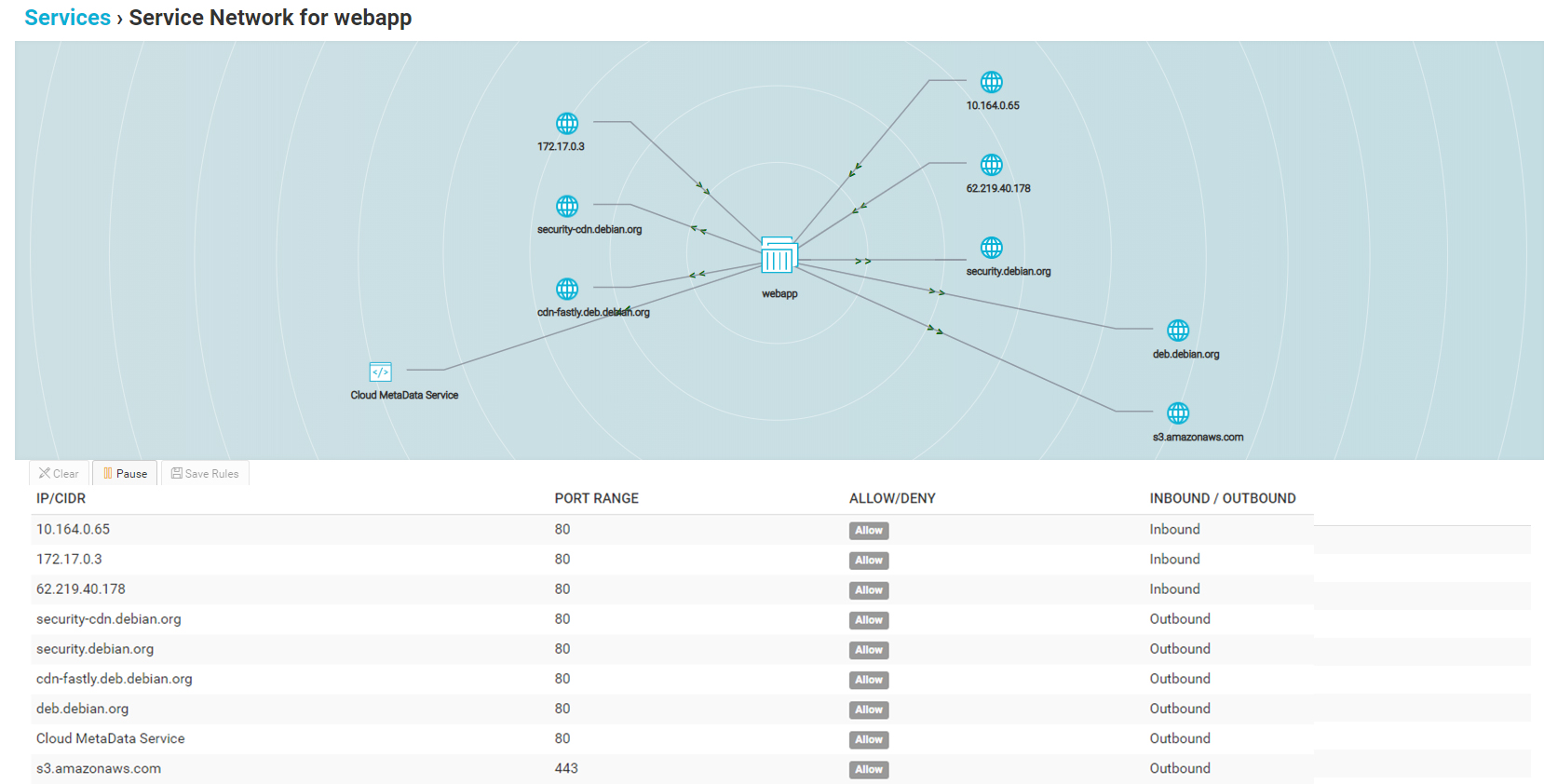Image resolution: width=1544 pixels, height=784 pixels.
Task: Select security.debian.org in the table
Action: pos(95,649)
